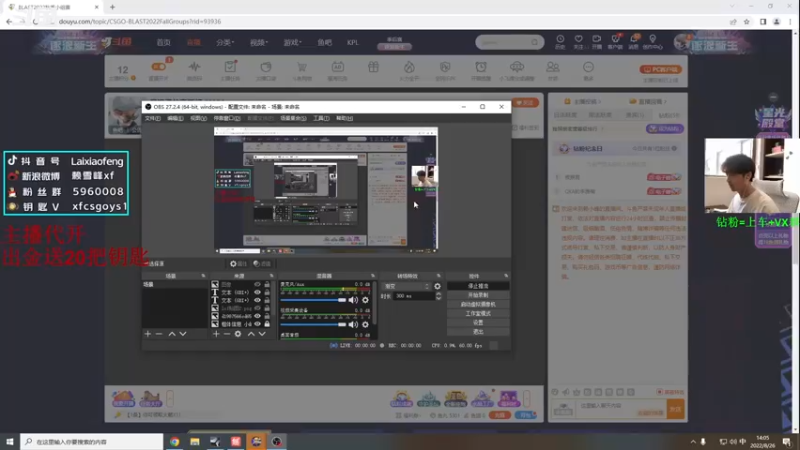Click Stop Streaming (停止推流) button in OBS
Screen dimensions: 800x450
(478, 286)
